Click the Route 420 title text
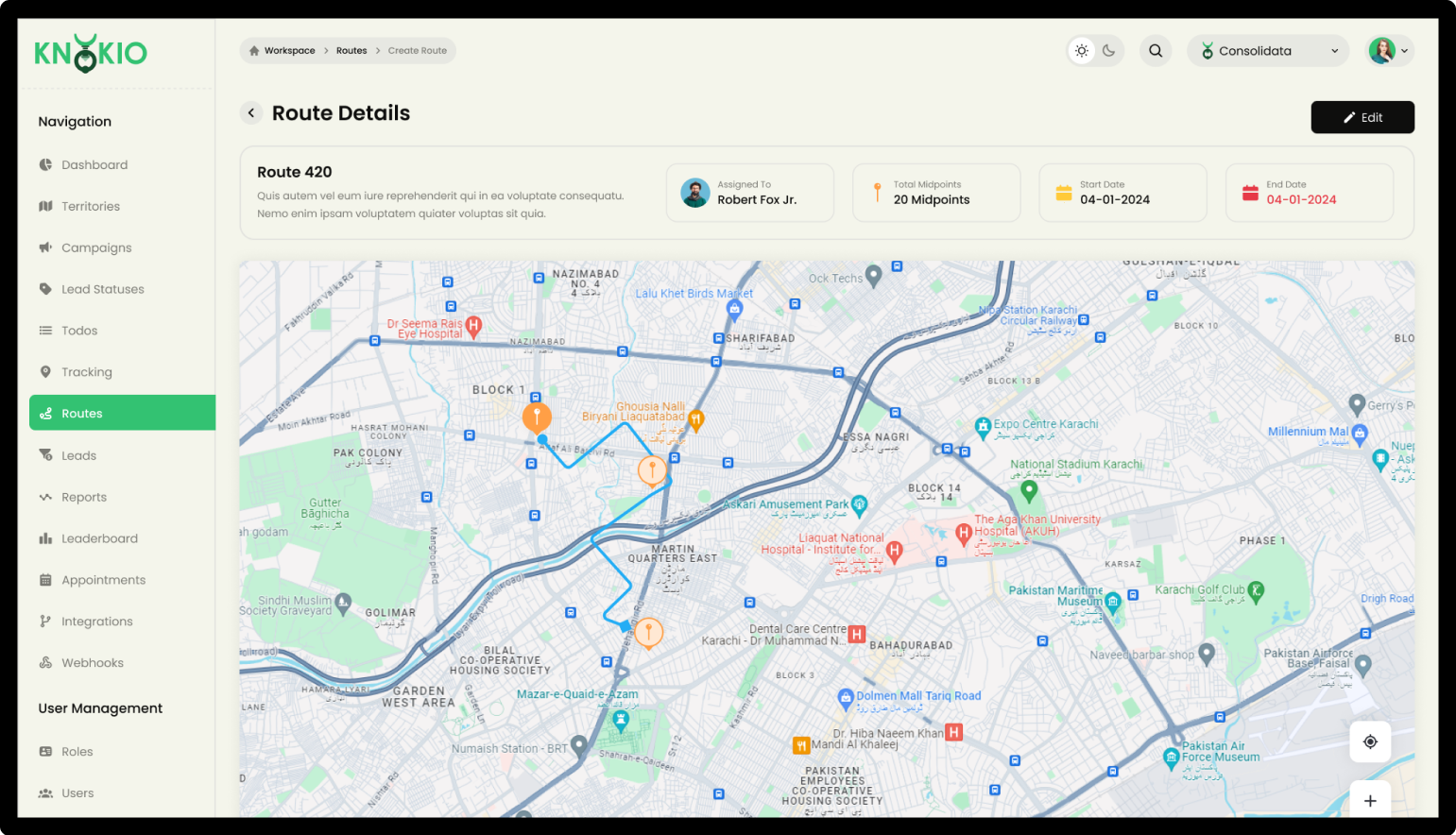The image size is (1456, 835). point(295,172)
